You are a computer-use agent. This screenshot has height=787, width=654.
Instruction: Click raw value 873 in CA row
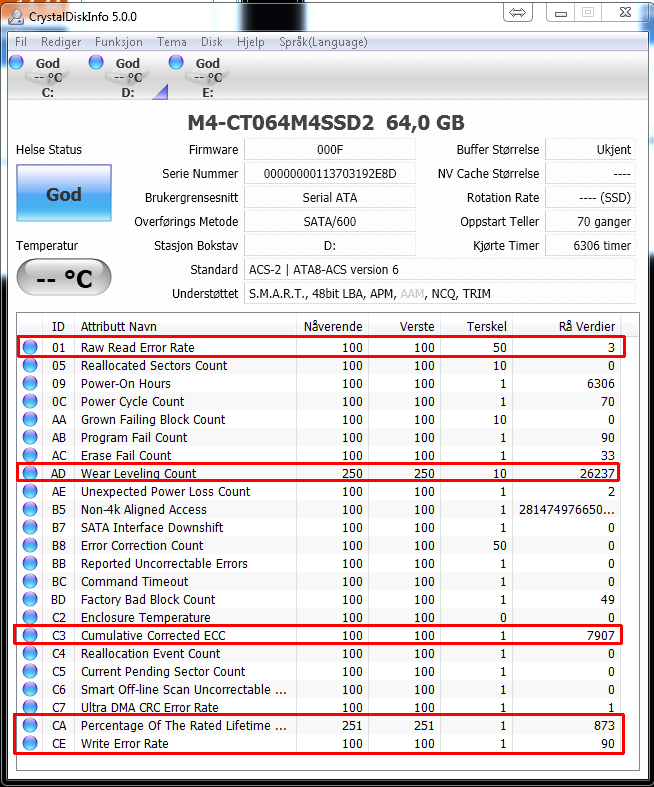click(604, 725)
